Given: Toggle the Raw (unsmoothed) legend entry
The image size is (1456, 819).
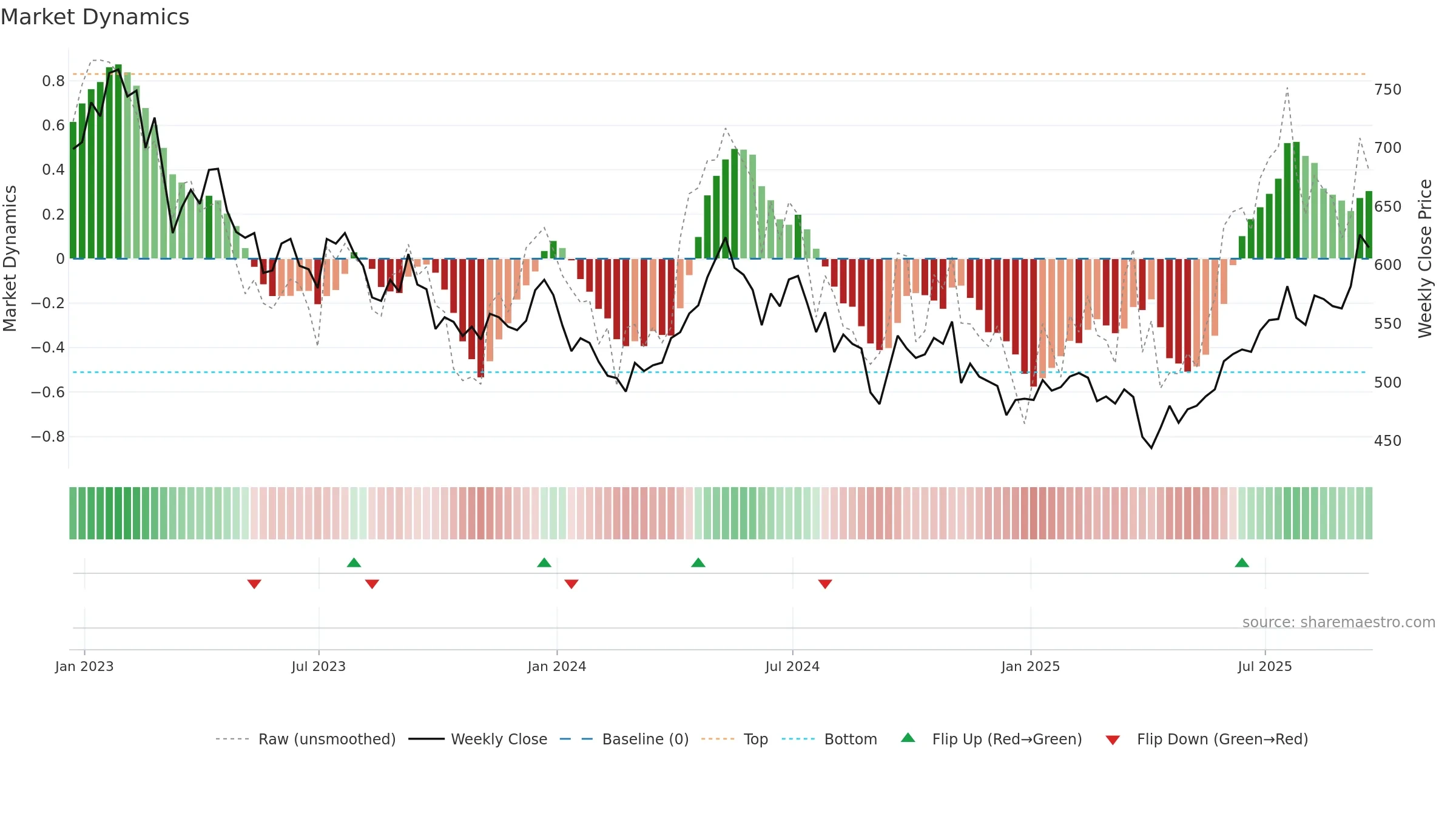Looking at the screenshot, I should 305,739.
